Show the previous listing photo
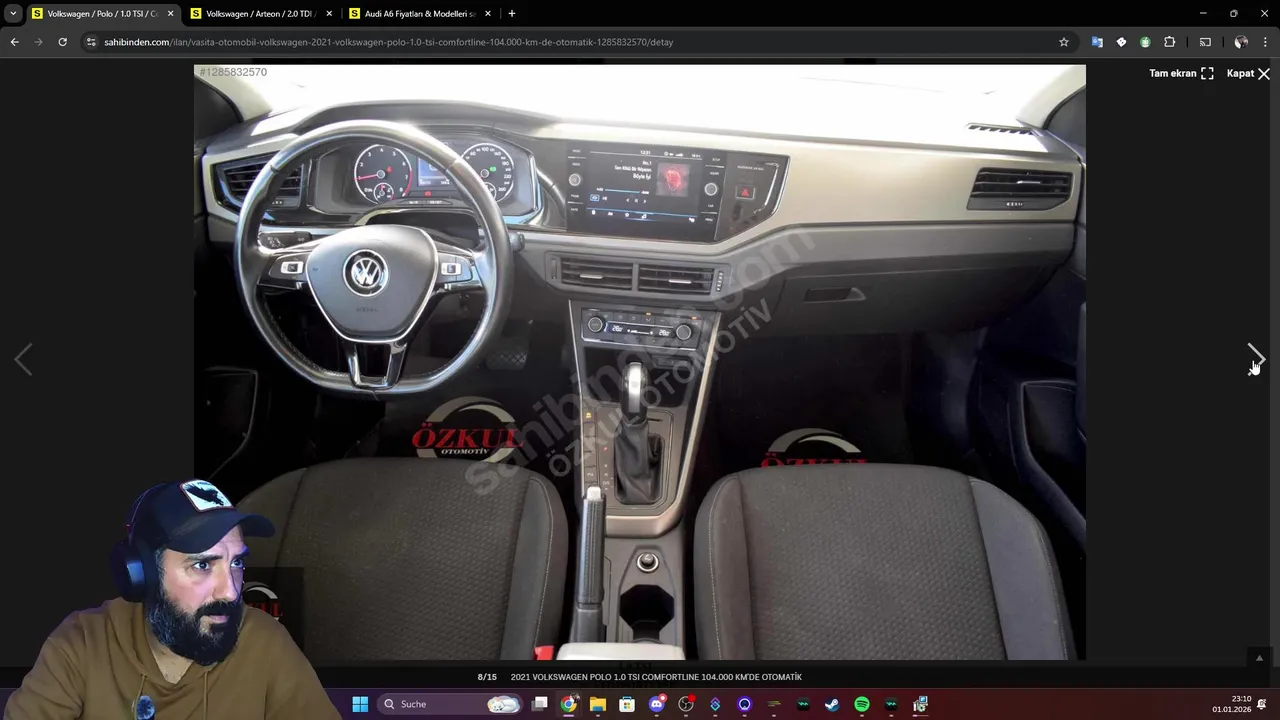This screenshot has width=1280, height=720. (x=23, y=358)
